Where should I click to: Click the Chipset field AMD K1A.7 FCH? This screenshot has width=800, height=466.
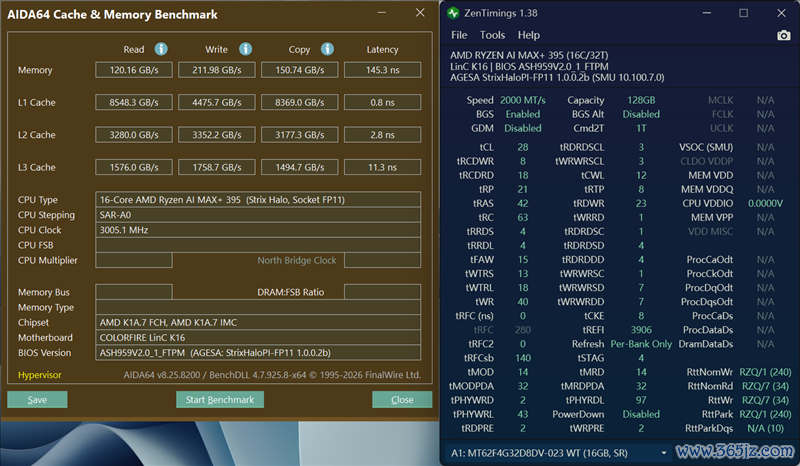pyautogui.click(x=258, y=323)
